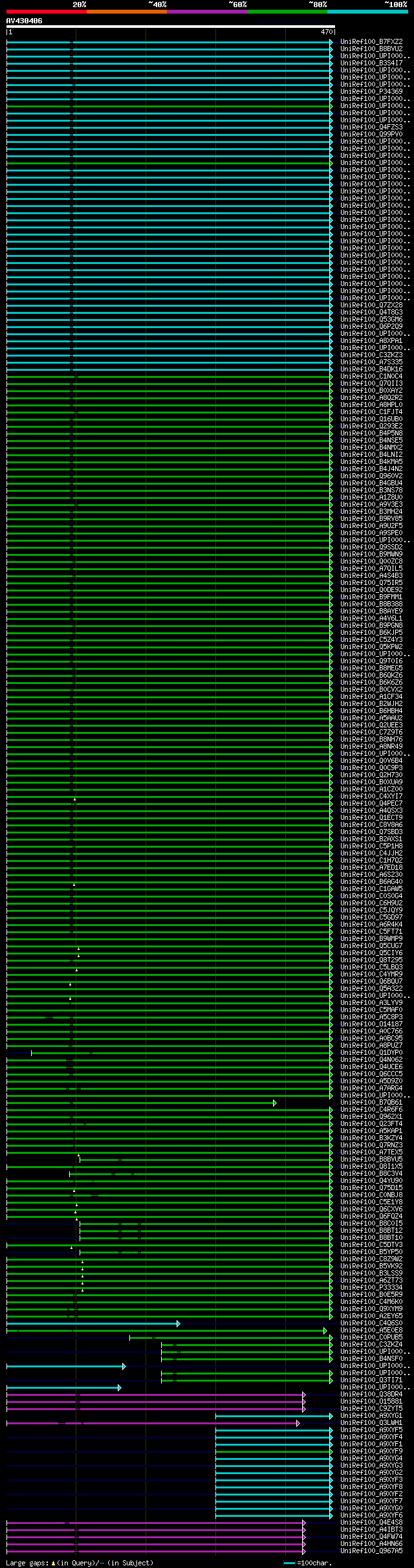Select hit UniRef100_Q8I1X5
414x1568 pixels.
(x=371, y=1166)
